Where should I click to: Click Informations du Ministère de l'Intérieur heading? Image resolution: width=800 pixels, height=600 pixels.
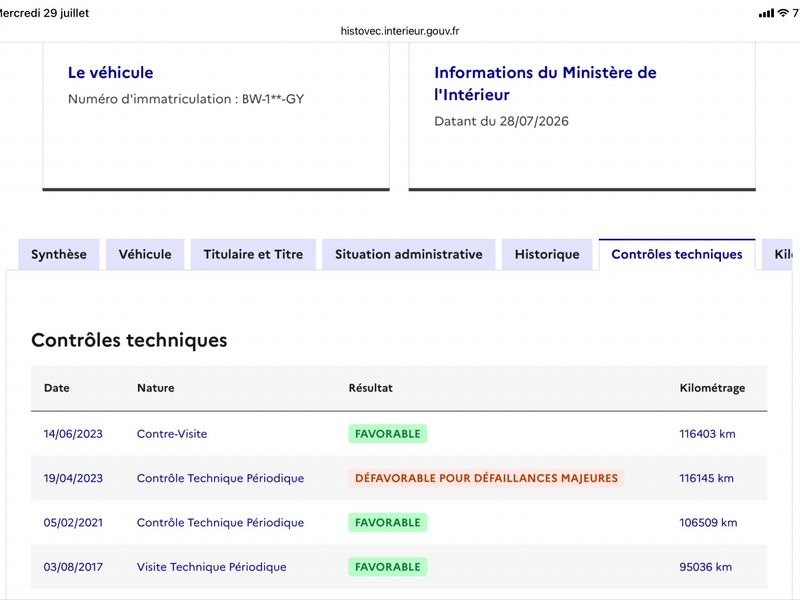coord(545,83)
